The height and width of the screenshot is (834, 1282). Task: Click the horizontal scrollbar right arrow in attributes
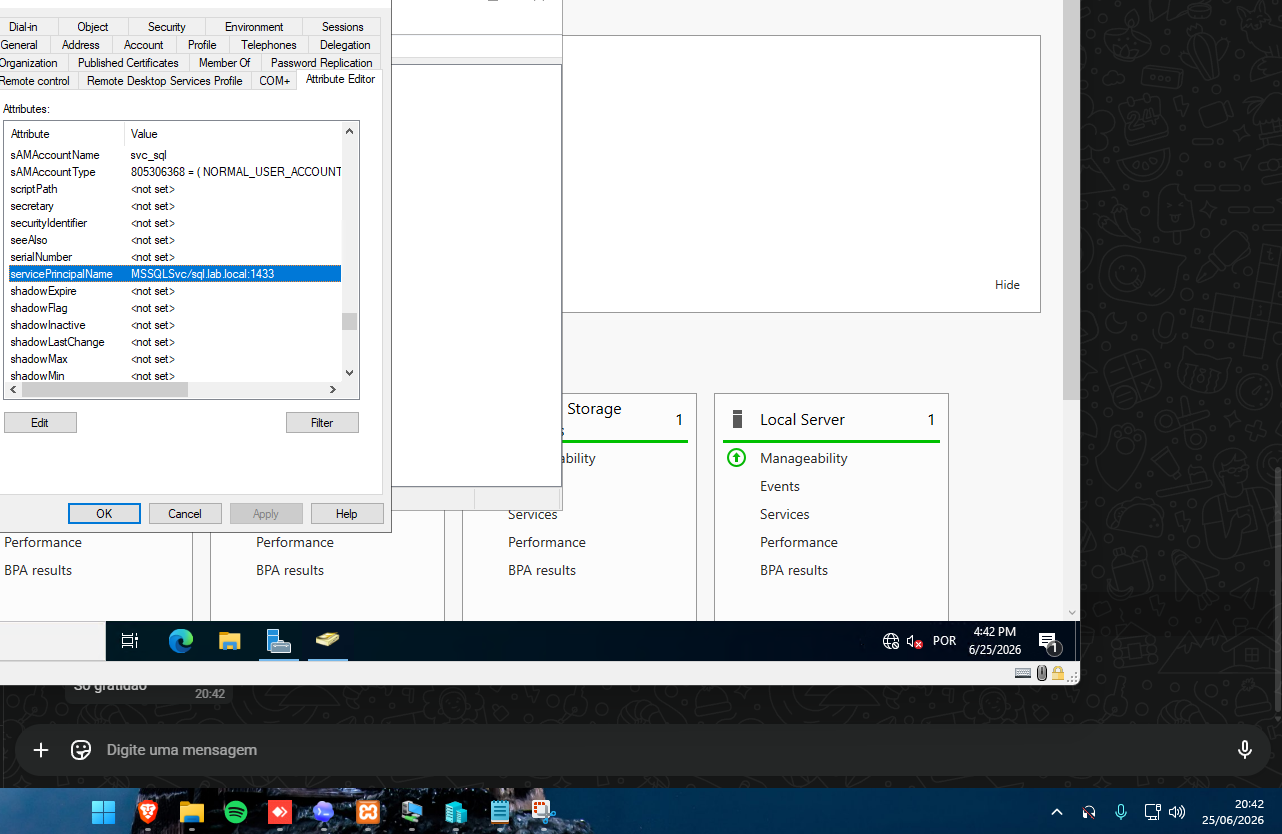[x=333, y=389]
